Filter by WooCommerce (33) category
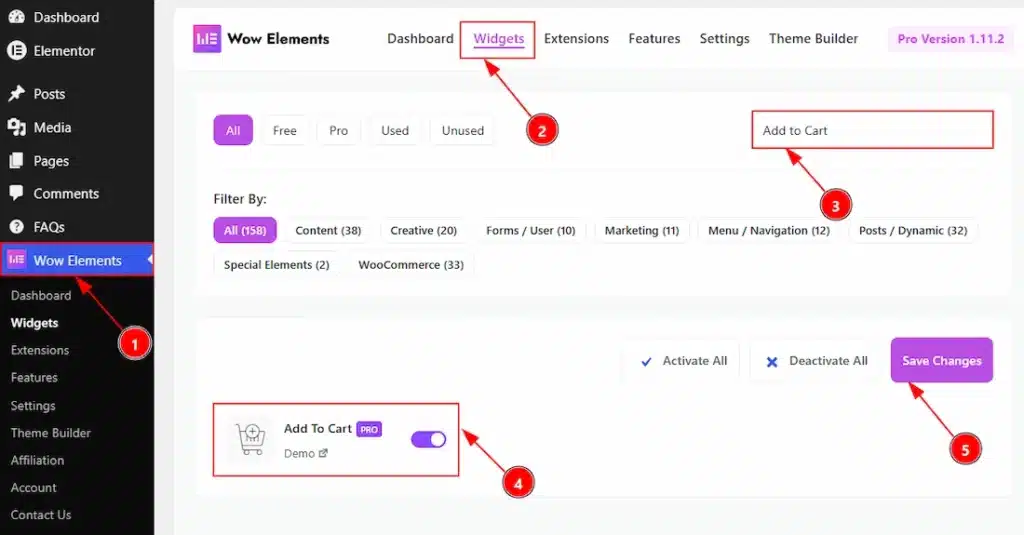 411,265
